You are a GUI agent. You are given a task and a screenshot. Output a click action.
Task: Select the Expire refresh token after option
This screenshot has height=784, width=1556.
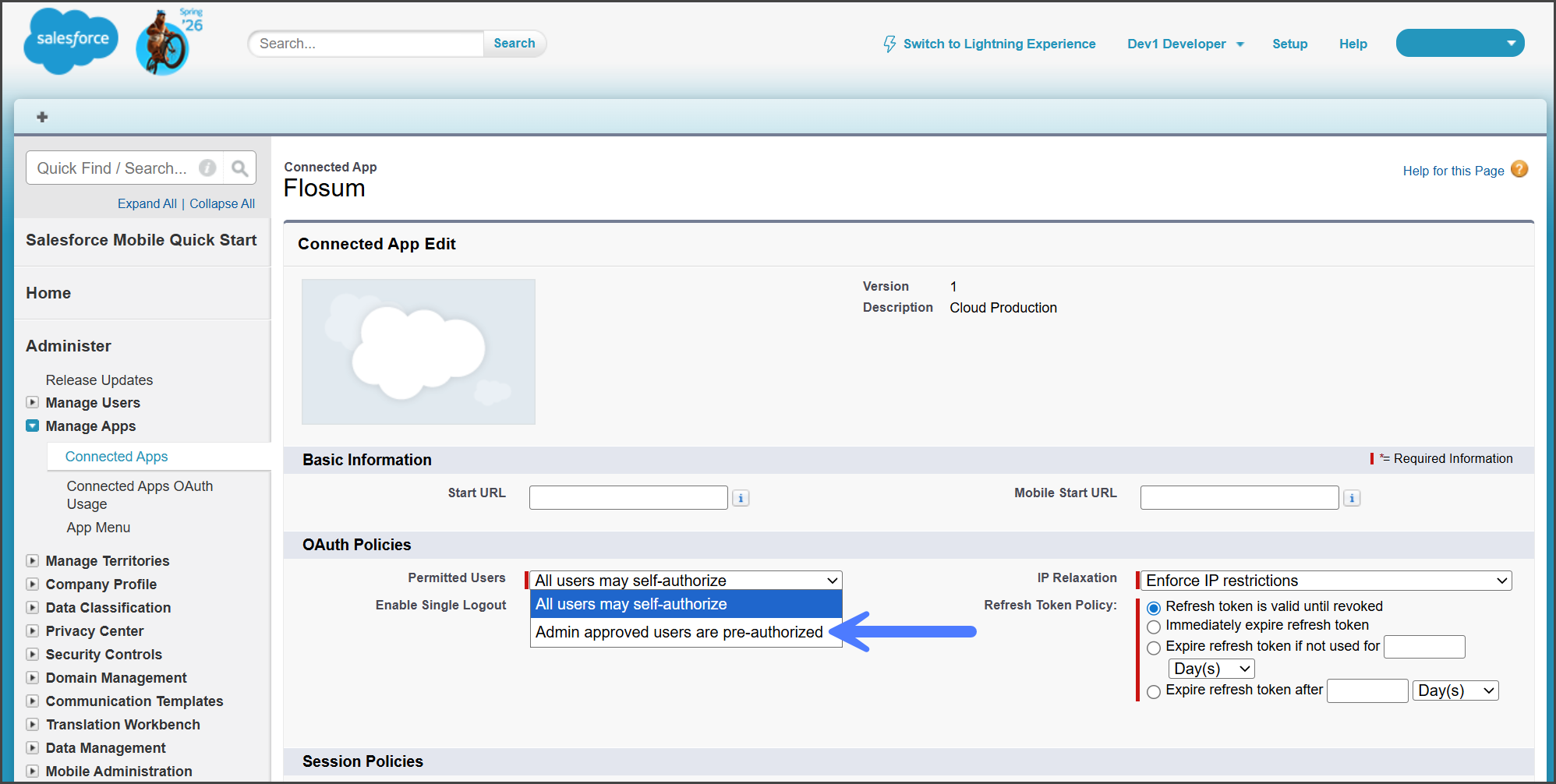1154,691
